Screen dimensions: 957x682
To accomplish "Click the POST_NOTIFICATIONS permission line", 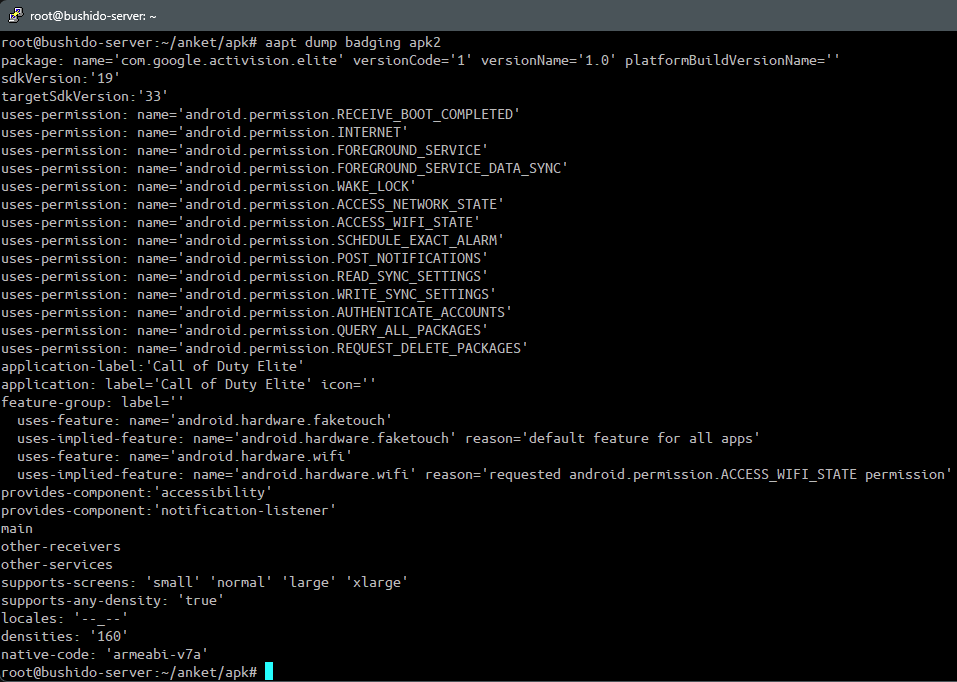I will [245, 258].
